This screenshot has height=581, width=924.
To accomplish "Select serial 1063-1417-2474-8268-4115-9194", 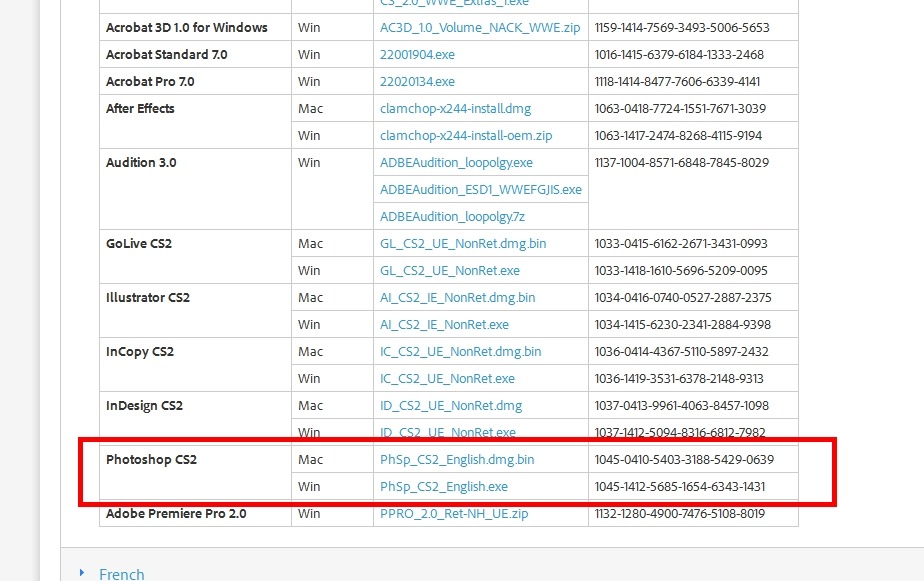I will [x=678, y=136].
